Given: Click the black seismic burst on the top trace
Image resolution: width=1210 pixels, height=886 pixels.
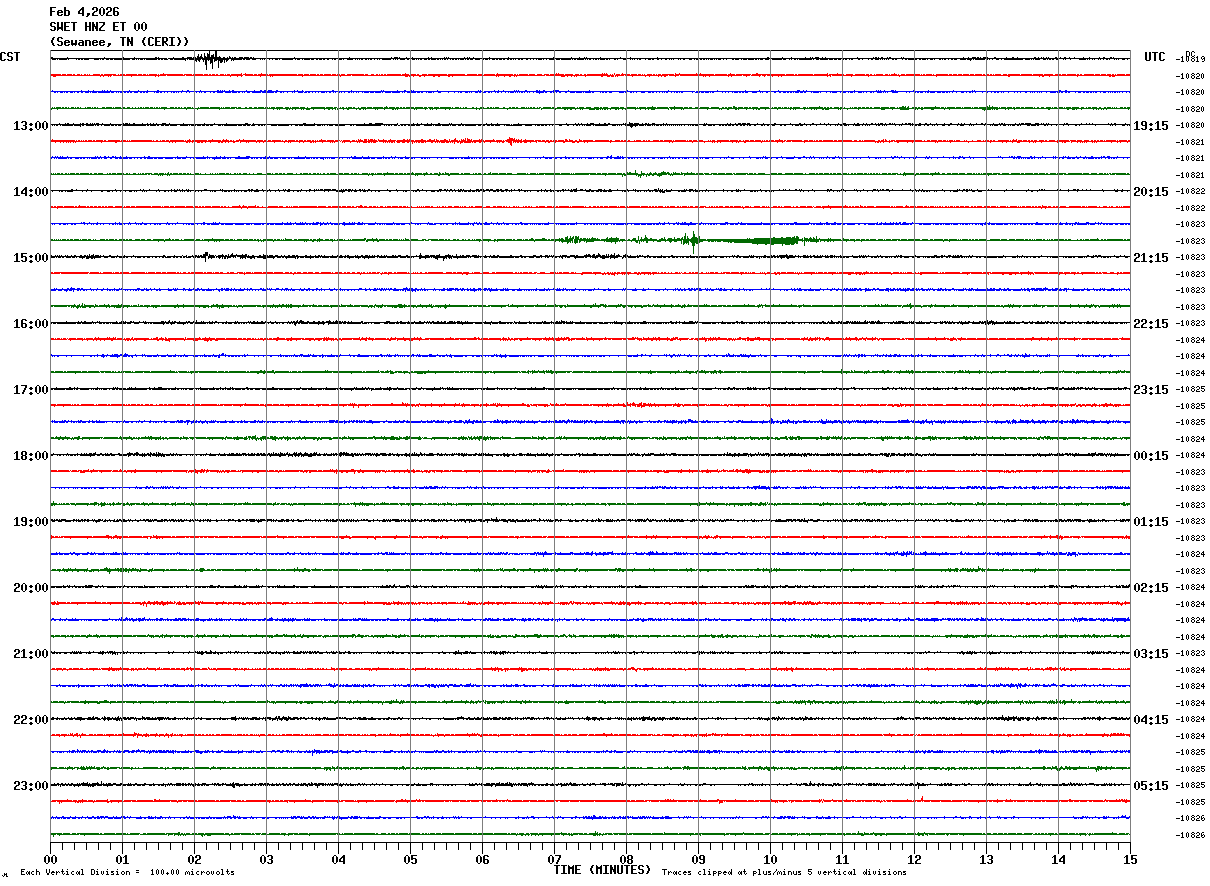Looking at the screenshot, I should coord(210,59).
